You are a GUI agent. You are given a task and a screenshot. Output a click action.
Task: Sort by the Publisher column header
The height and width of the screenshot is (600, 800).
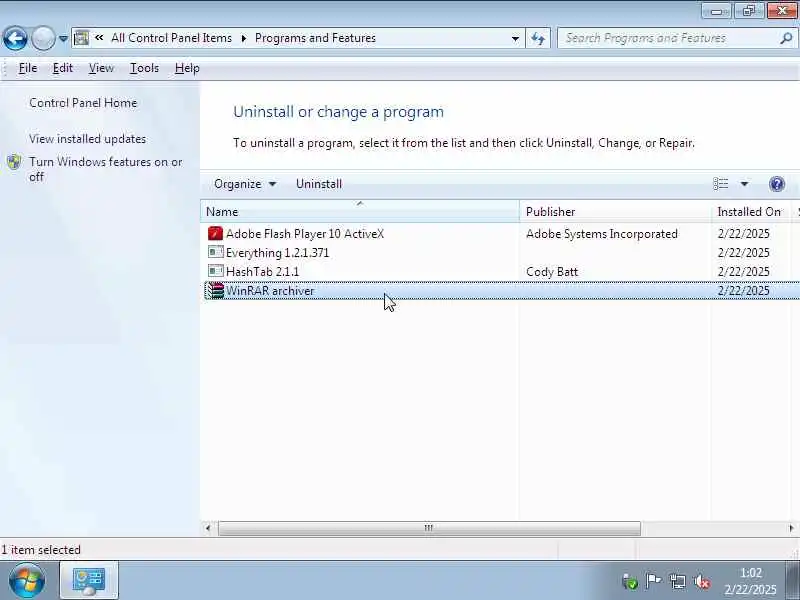(x=615, y=211)
